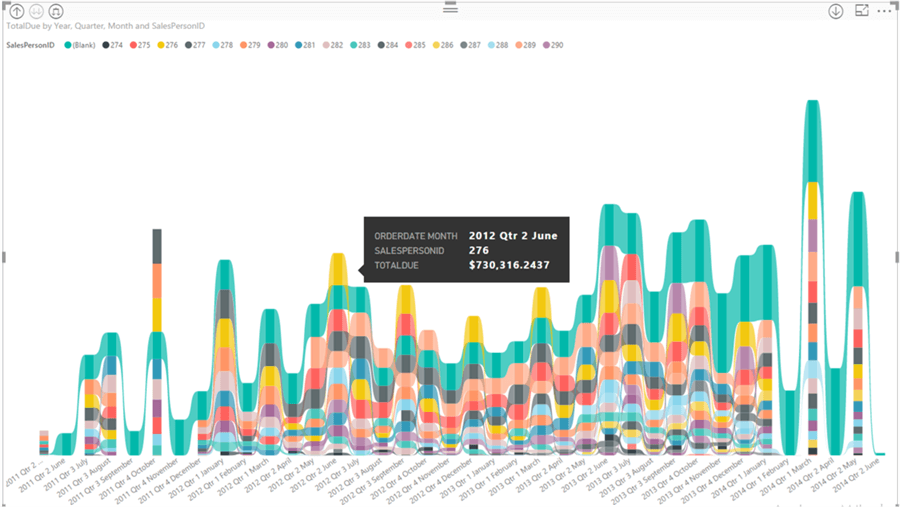Click legend entry 286
This screenshot has width=900, height=507.
pyautogui.click(x=443, y=45)
